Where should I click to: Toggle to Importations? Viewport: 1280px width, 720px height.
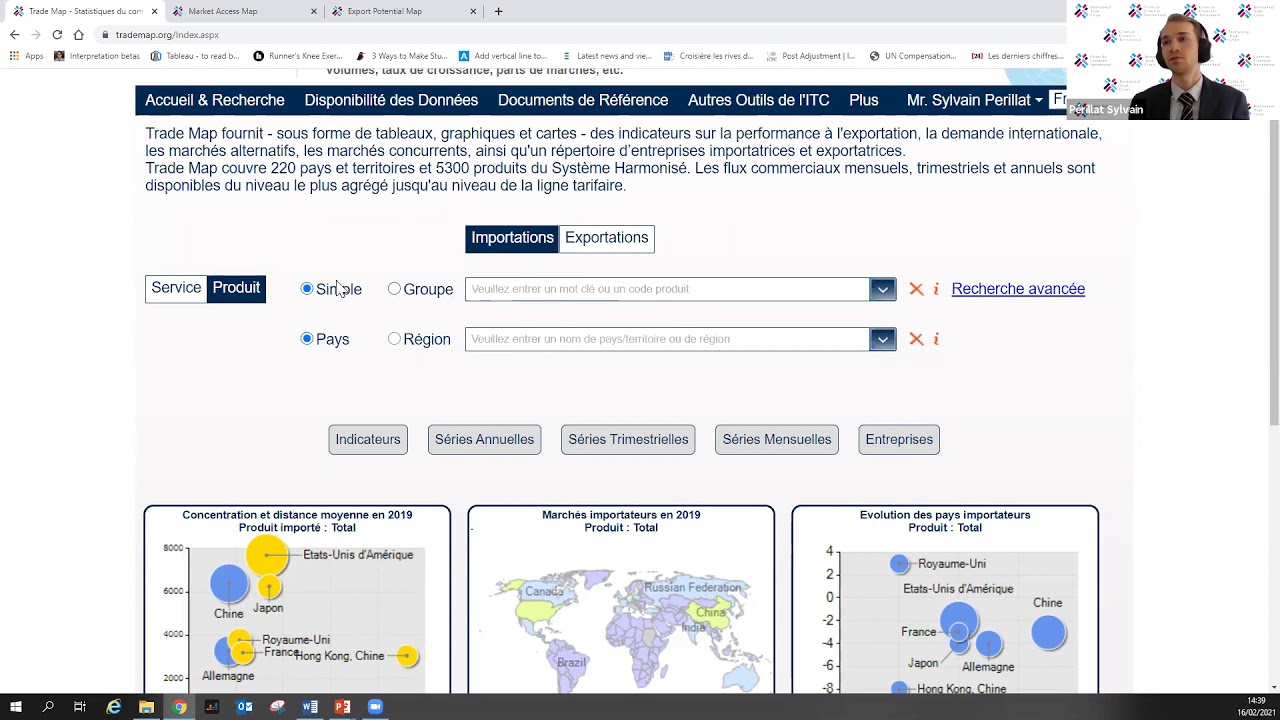point(512,238)
